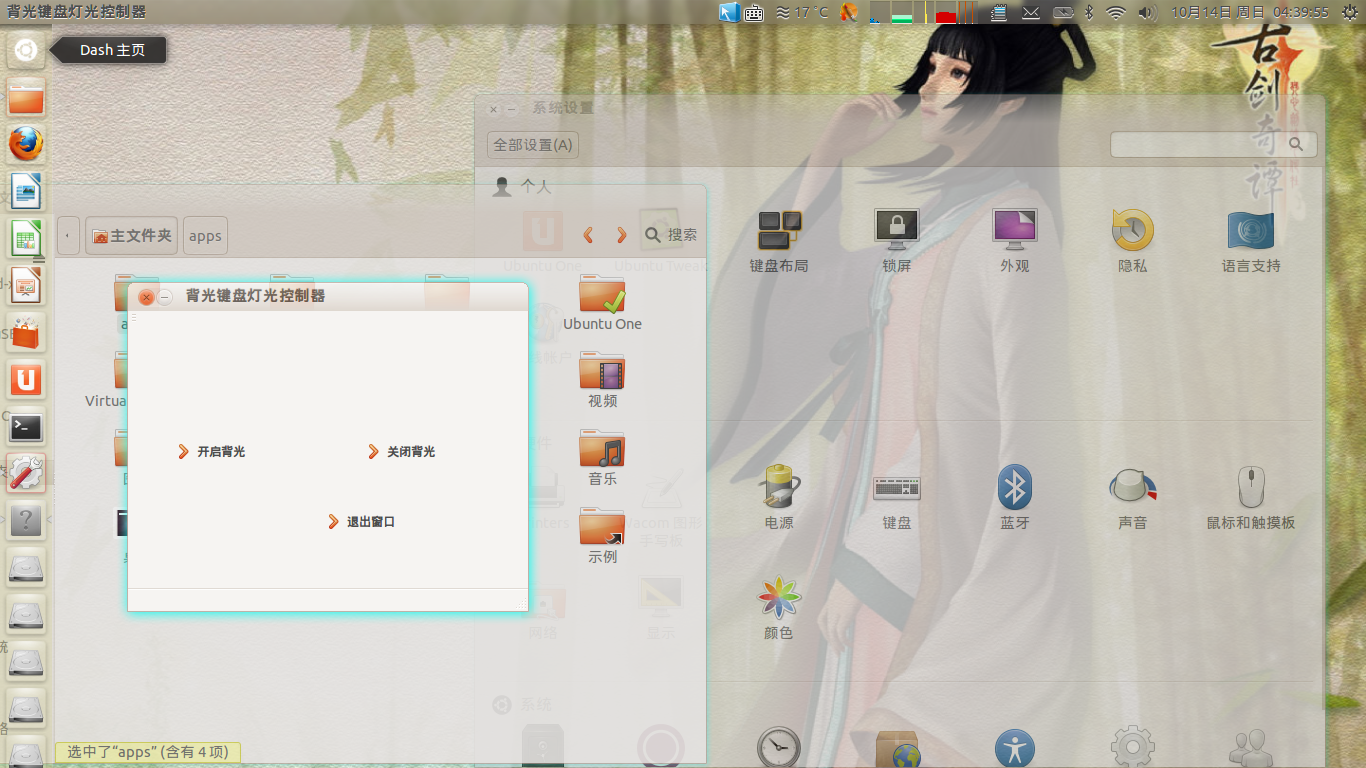
Task: Open LibreOffice Calc from the launcher
Action: (26, 238)
